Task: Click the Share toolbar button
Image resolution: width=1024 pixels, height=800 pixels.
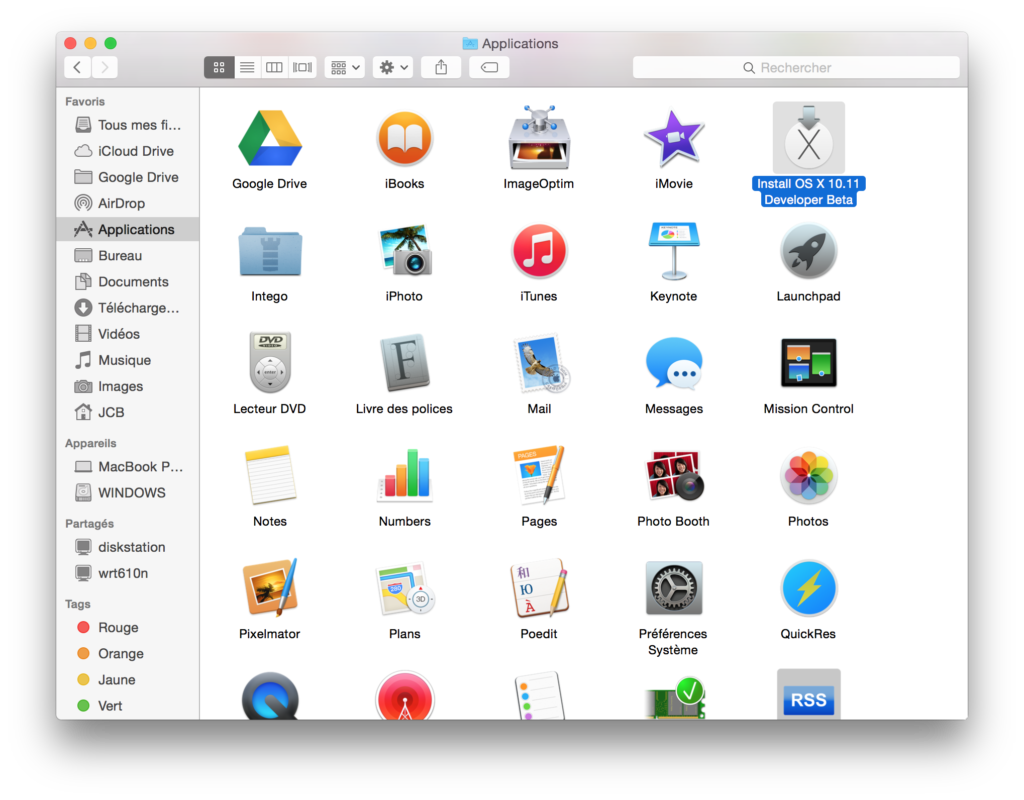Action: pos(441,67)
